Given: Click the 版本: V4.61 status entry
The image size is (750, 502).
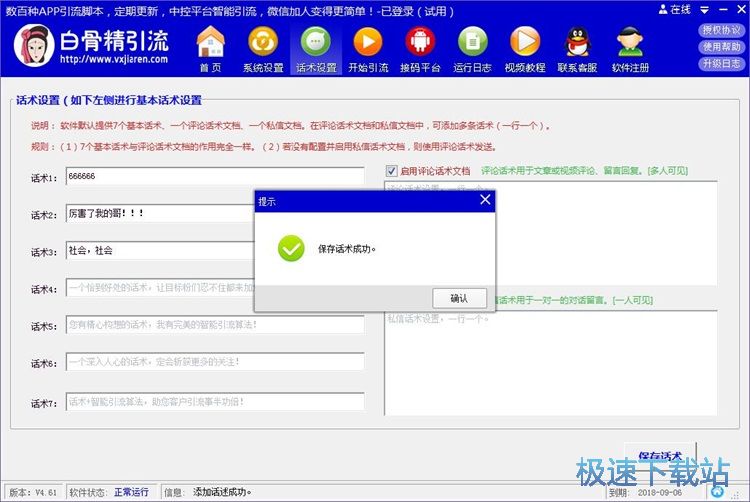Looking at the screenshot, I should [x=33, y=492].
